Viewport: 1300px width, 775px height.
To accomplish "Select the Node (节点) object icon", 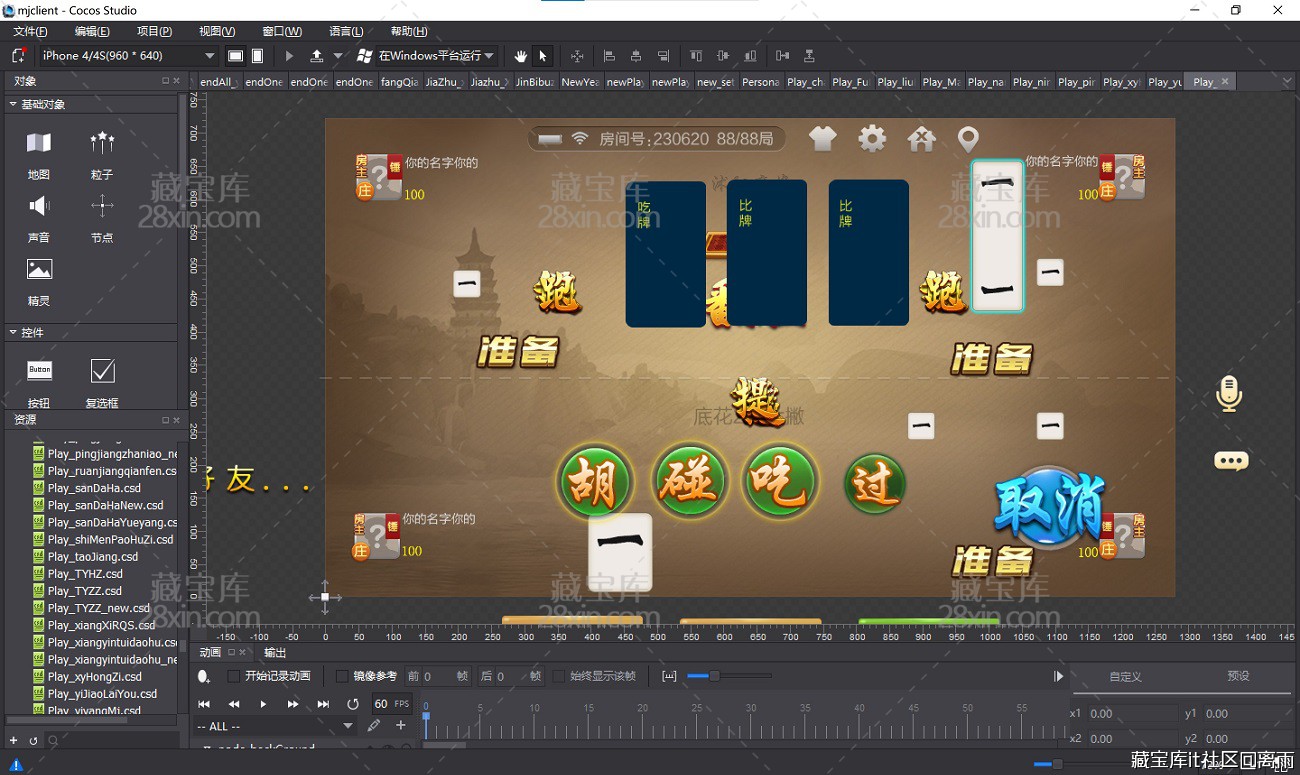I will coord(102,207).
